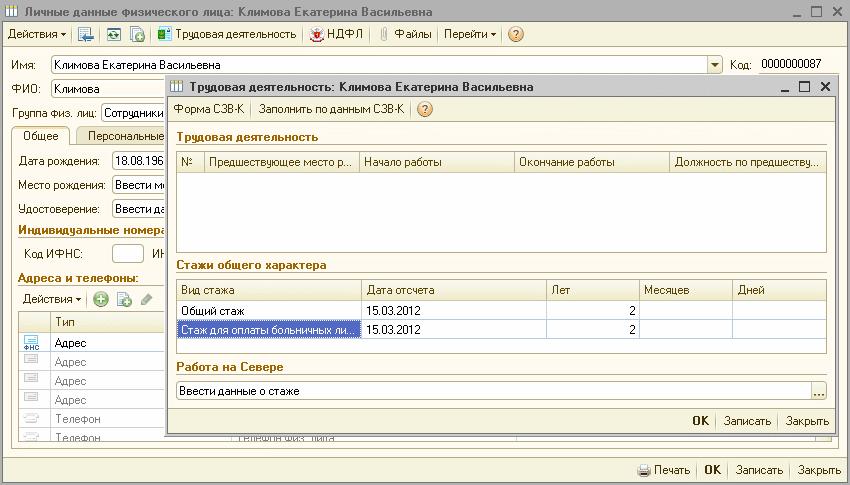The height and width of the screenshot is (485, 850).
Task: Click the ФНС address row icon
Action: [x=30, y=343]
